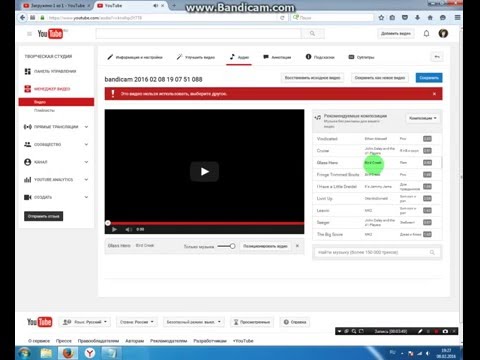Open the Cards tab
This screenshot has width=480, height=360.
click(x=320, y=57)
